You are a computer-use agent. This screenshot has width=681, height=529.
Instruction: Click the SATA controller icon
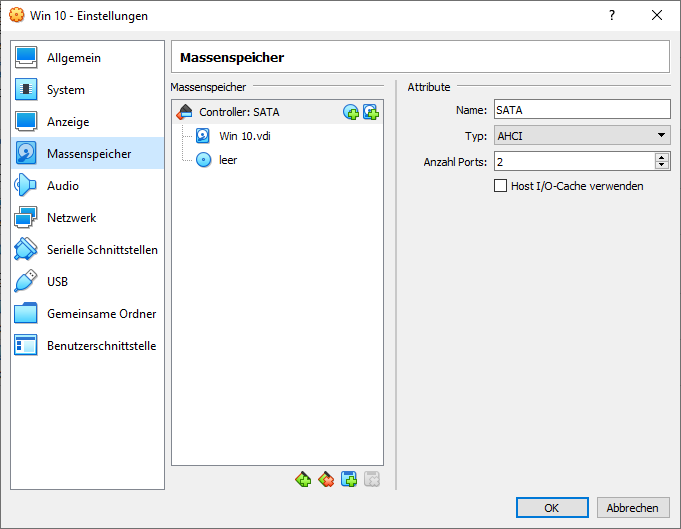click(x=184, y=112)
